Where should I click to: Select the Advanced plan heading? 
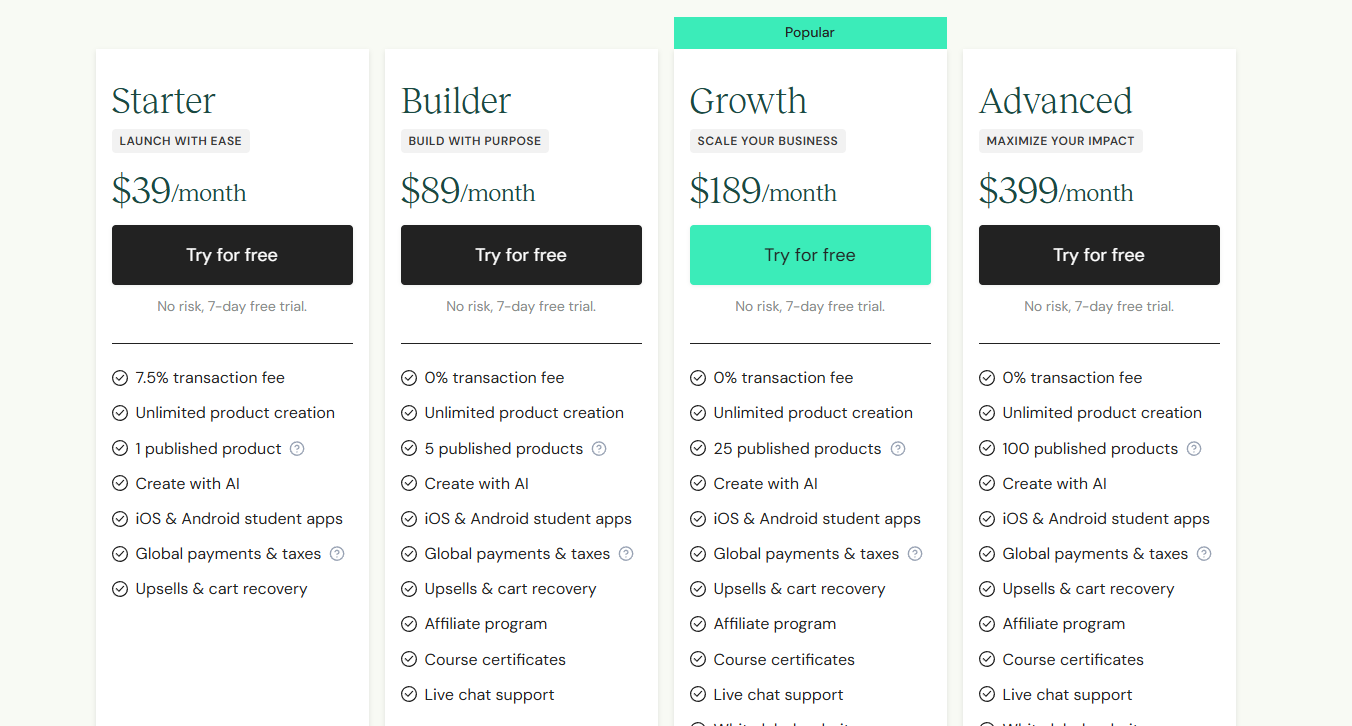[x=1056, y=101]
